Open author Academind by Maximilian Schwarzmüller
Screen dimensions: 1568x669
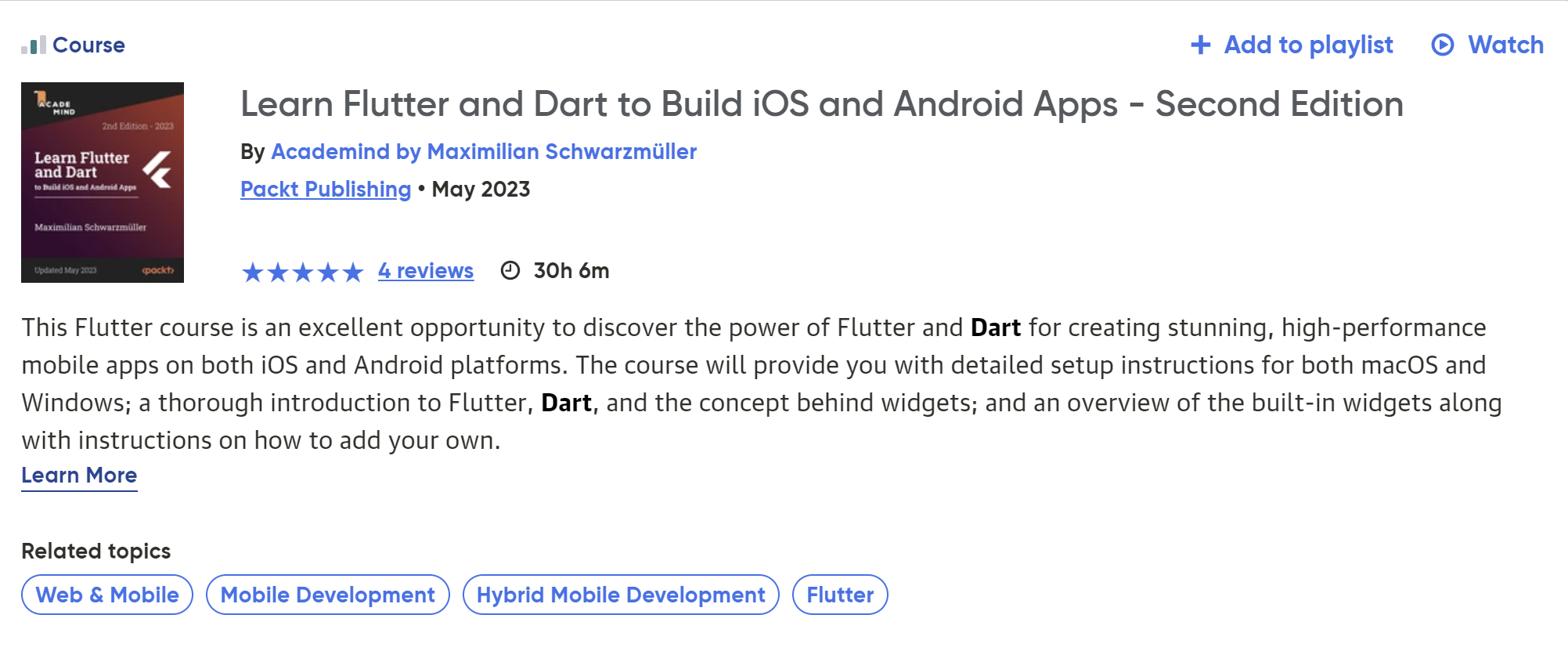tap(484, 151)
